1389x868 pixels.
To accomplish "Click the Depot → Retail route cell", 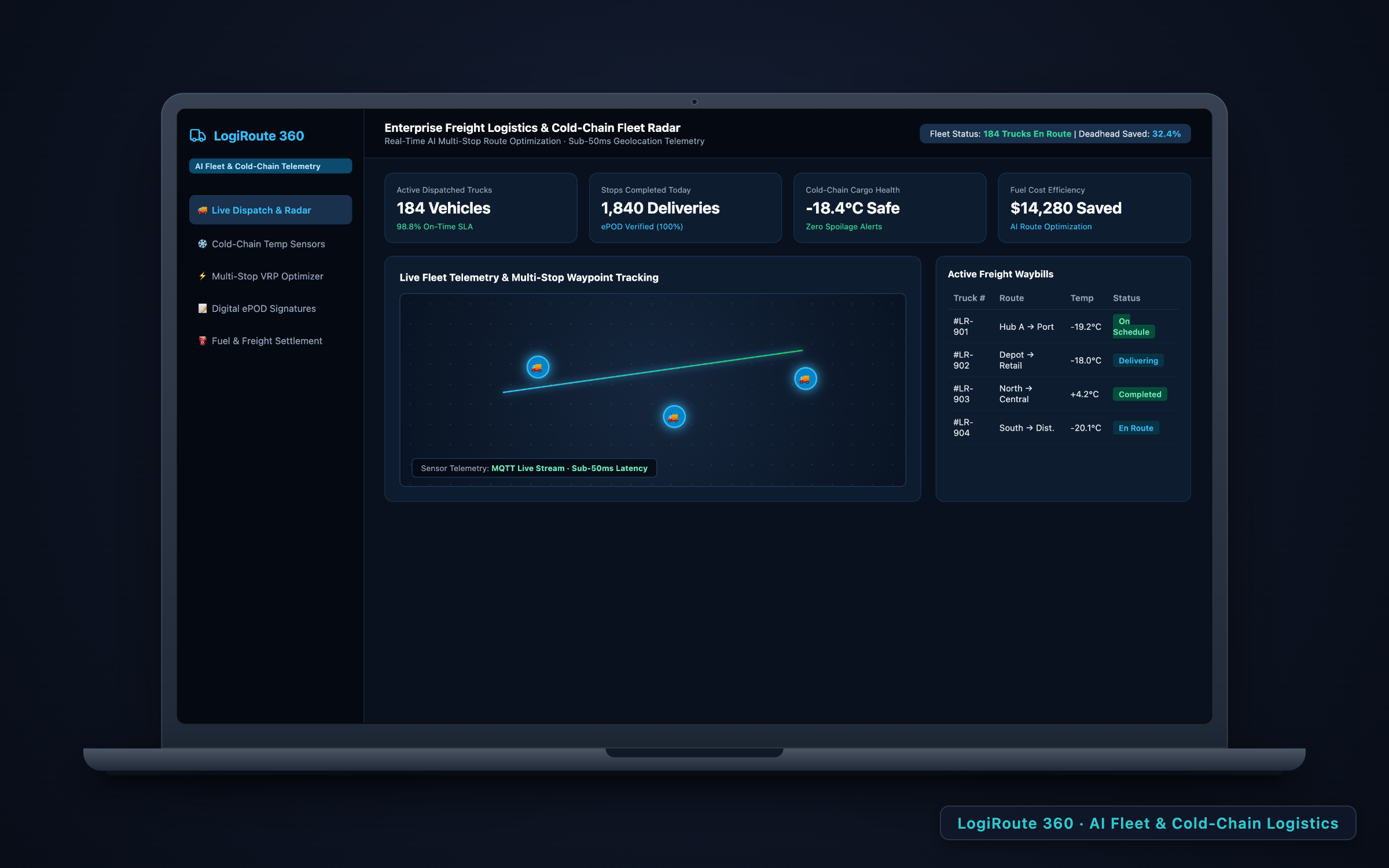I will pos(1016,360).
